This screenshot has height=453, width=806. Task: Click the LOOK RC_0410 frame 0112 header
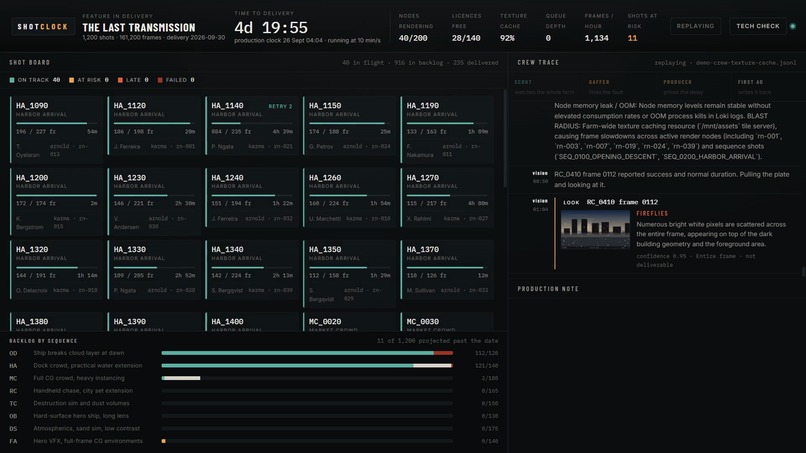pos(611,203)
